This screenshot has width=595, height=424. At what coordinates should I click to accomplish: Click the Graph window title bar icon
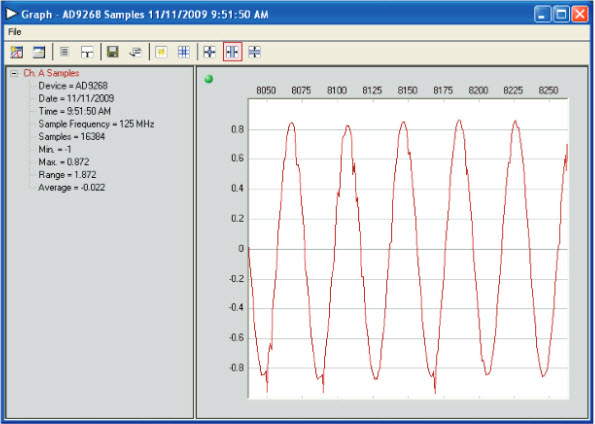coord(12,14)
